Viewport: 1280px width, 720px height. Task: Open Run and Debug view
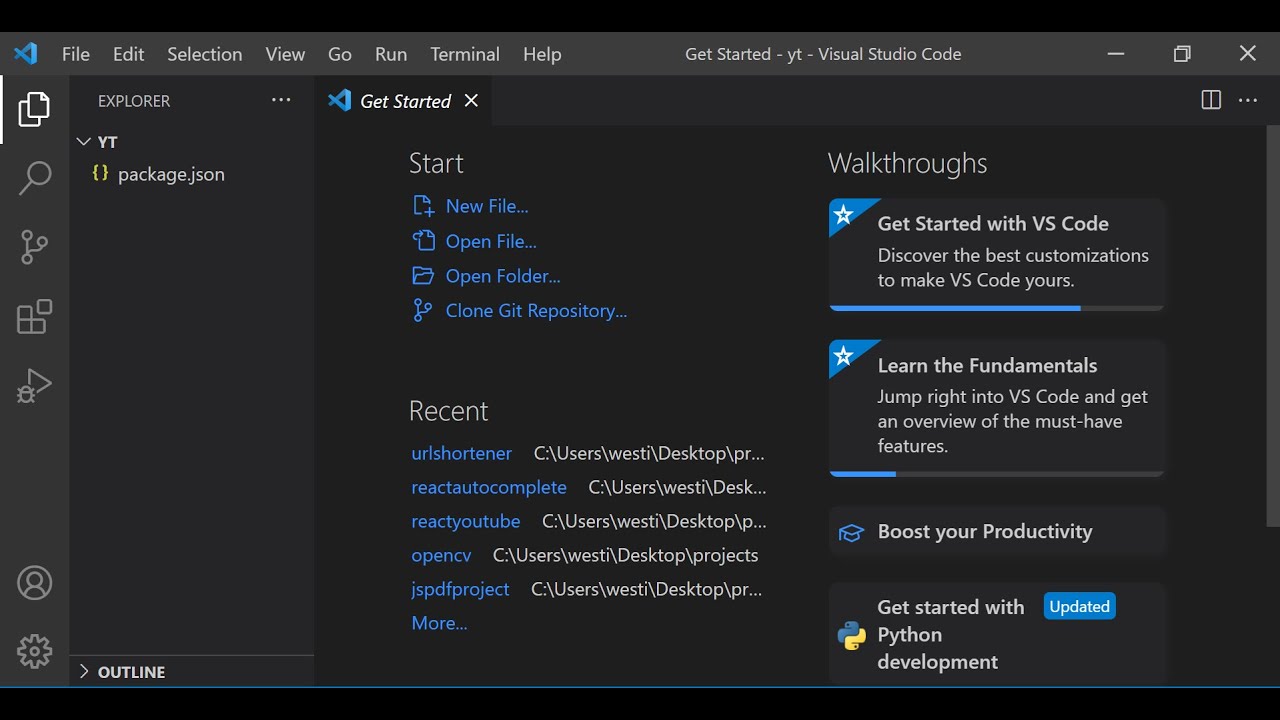(x=34, y=386)
